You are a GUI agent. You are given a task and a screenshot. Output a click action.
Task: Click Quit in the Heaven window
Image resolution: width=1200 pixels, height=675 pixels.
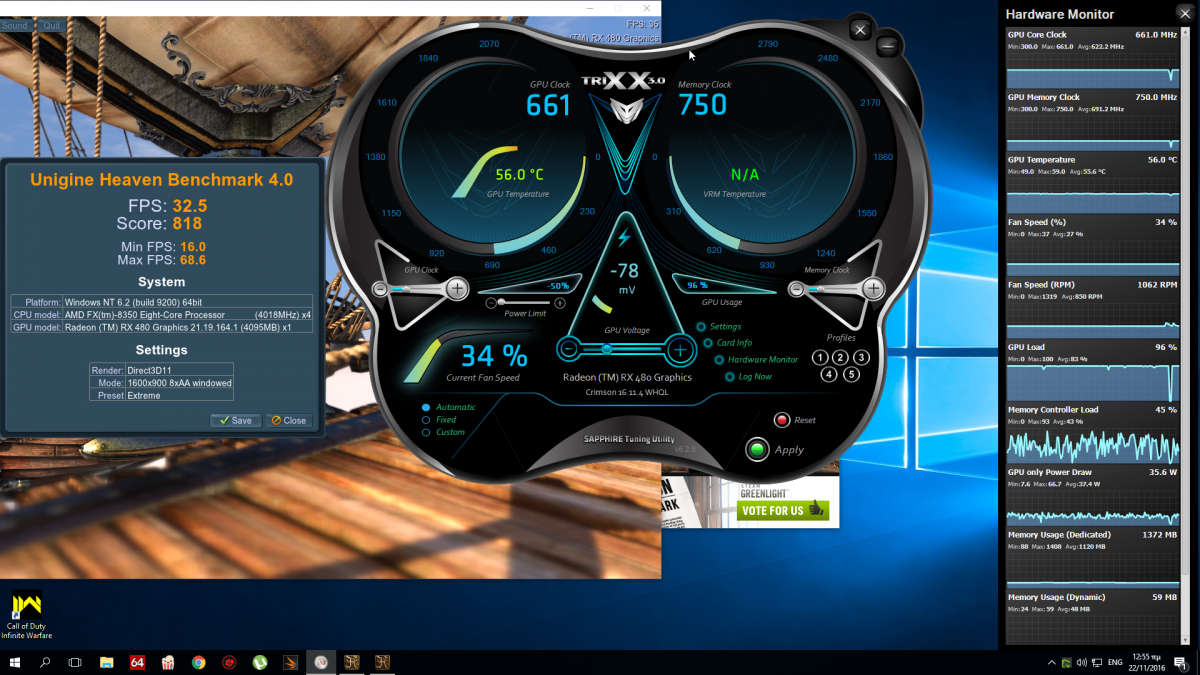point(50,25)
